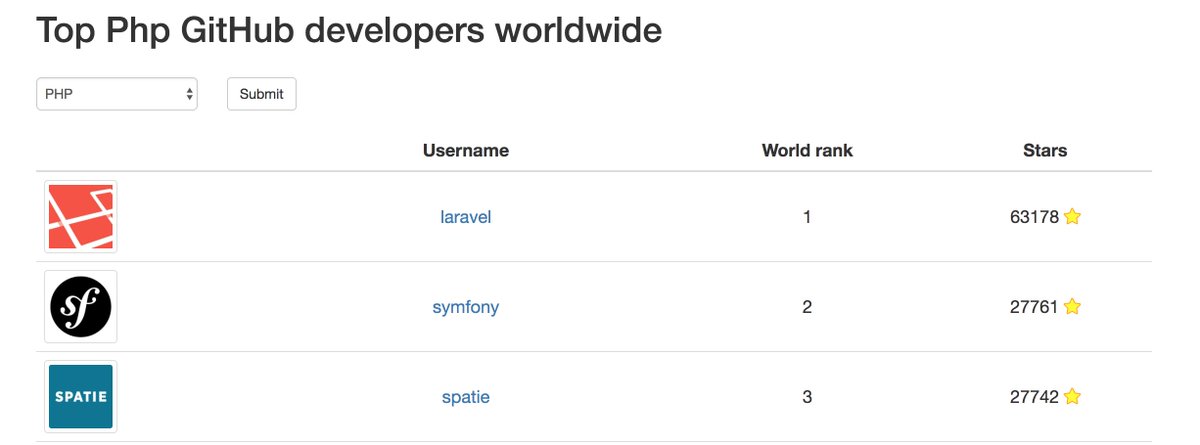The image size is (1200, 445).
Task: Click the spatie avatar logo
Action: pyautogui.click(x=81, y=397)
